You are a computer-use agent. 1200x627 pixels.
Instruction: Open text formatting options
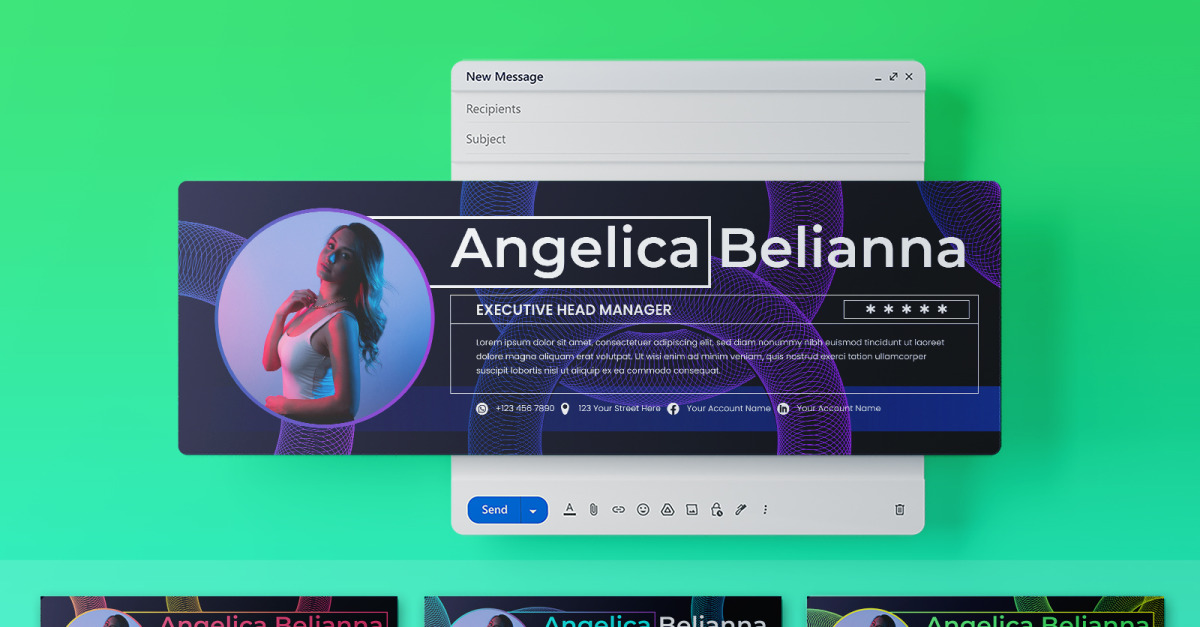click(569, 510)
